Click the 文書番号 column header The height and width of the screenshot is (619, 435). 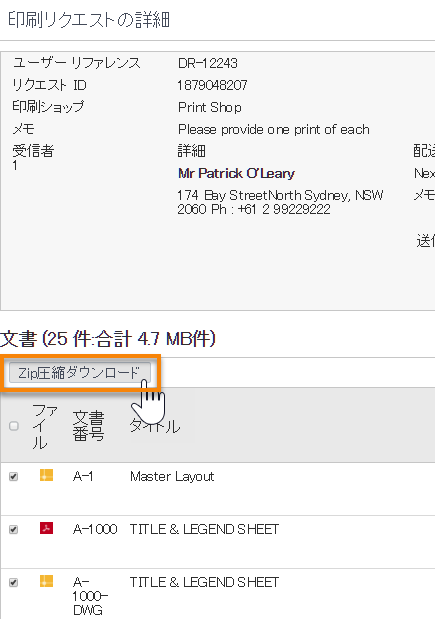pos(88,426)
